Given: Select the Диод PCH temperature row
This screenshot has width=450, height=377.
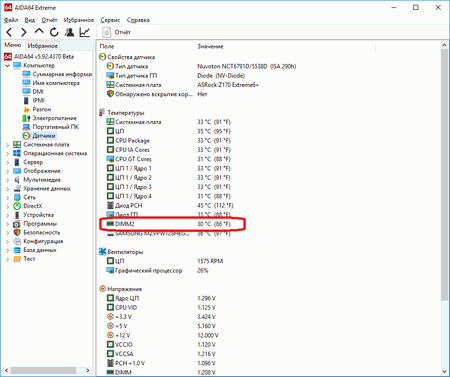Looking at the screenshot, I should 170,205.
